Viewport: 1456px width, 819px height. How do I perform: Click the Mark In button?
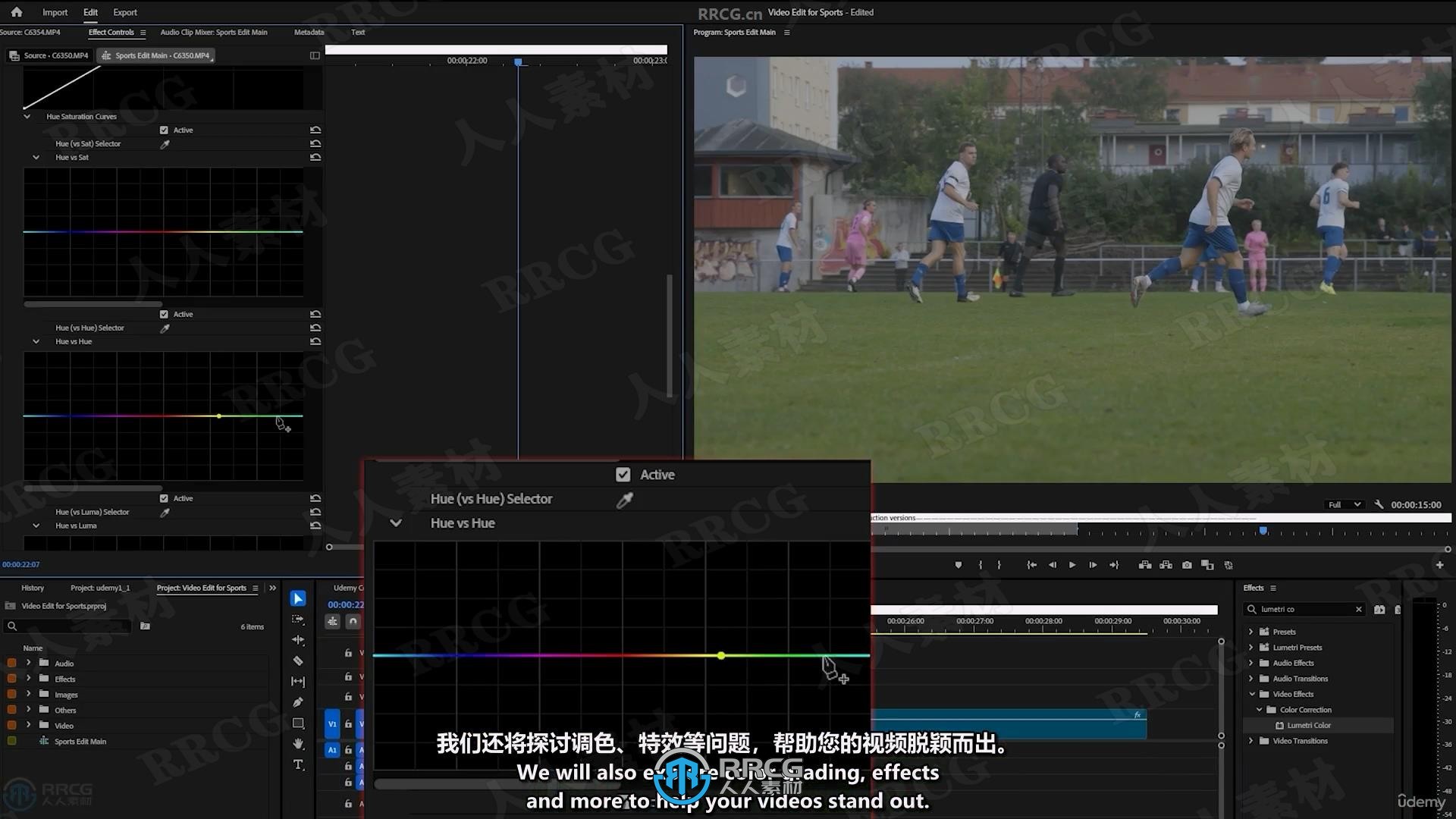[980, 565]
